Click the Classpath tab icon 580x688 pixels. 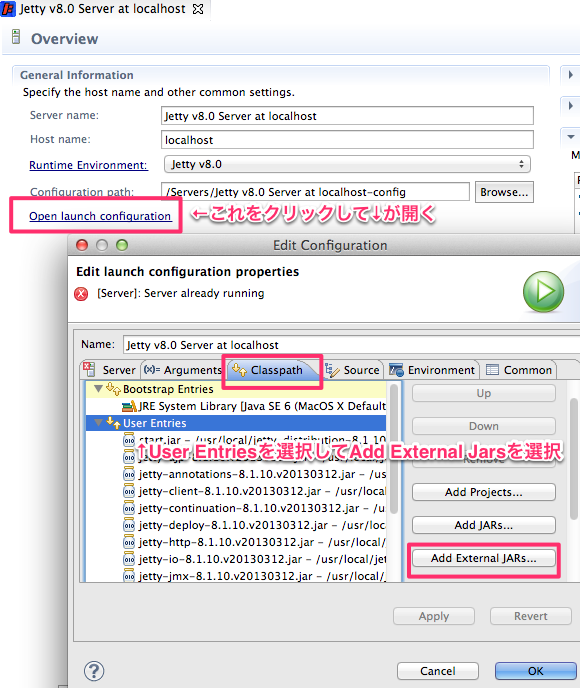240,369
